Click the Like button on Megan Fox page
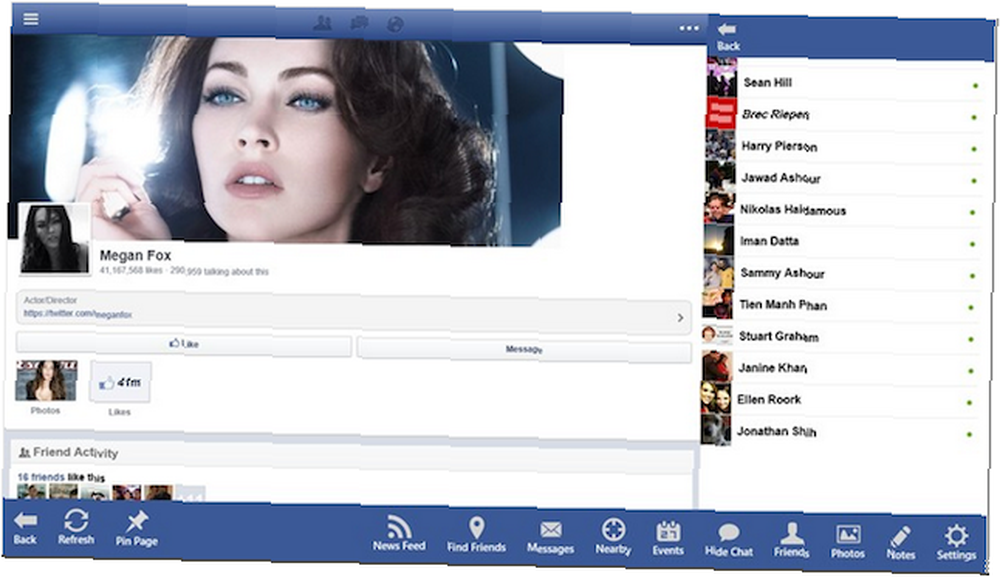 (x=184, y=344)
